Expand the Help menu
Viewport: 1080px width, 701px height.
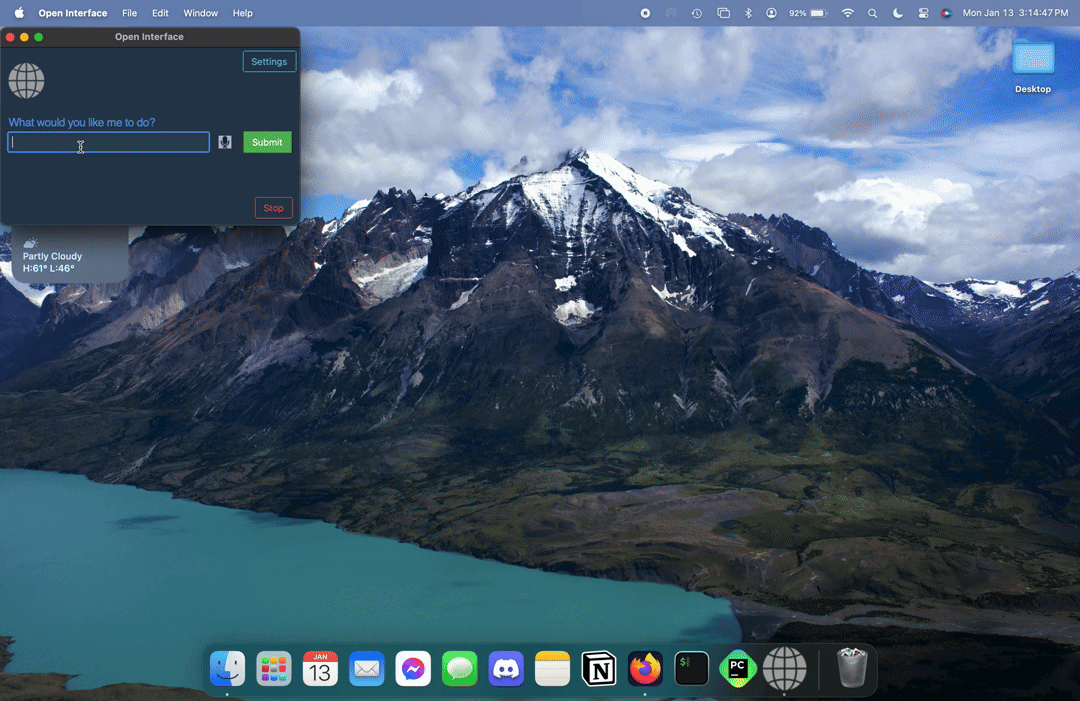[x=242, y=13]
